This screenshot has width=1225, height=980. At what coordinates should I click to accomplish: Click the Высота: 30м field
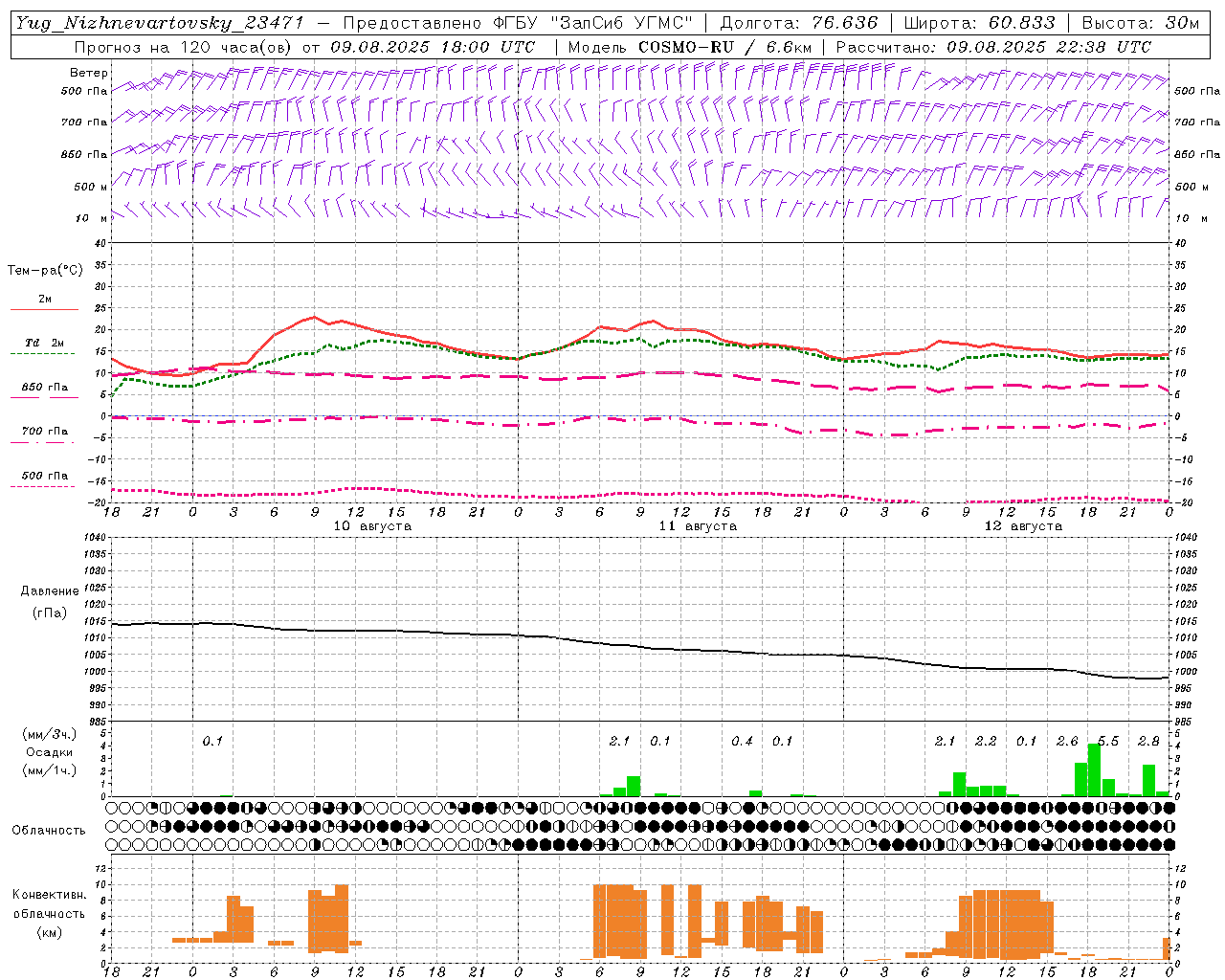coord(1140,23)
